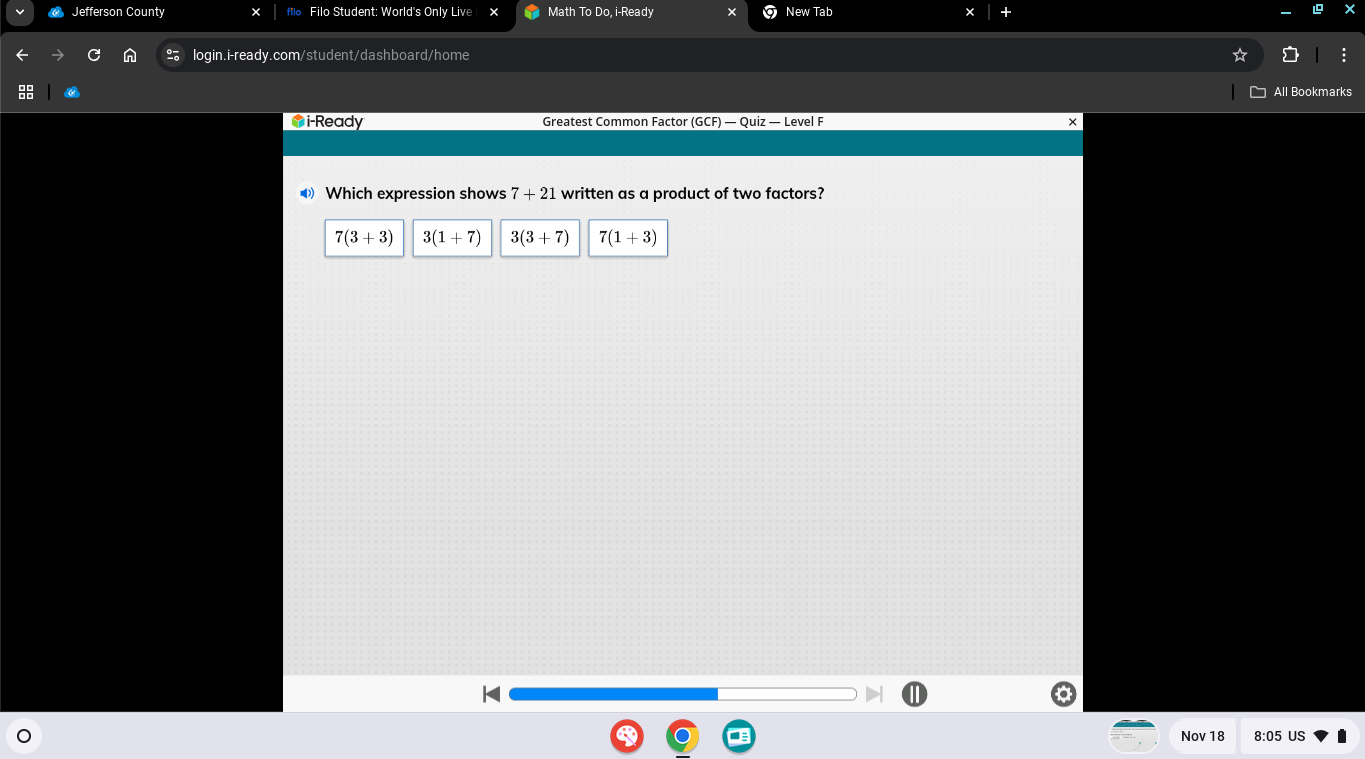This screenshot has height=759, width=1365.
Task: Open All Bookmarks folder
Action: click(x=1301, y=92)
